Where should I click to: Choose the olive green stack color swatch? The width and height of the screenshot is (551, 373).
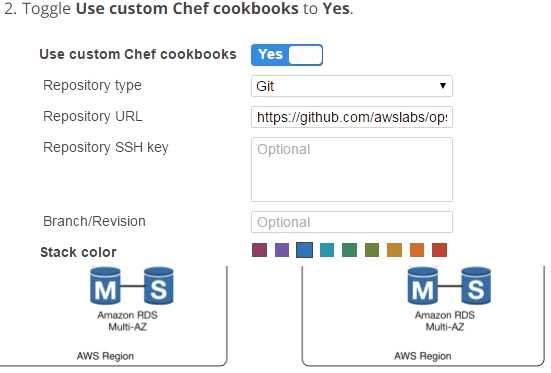tap(372, 250)
